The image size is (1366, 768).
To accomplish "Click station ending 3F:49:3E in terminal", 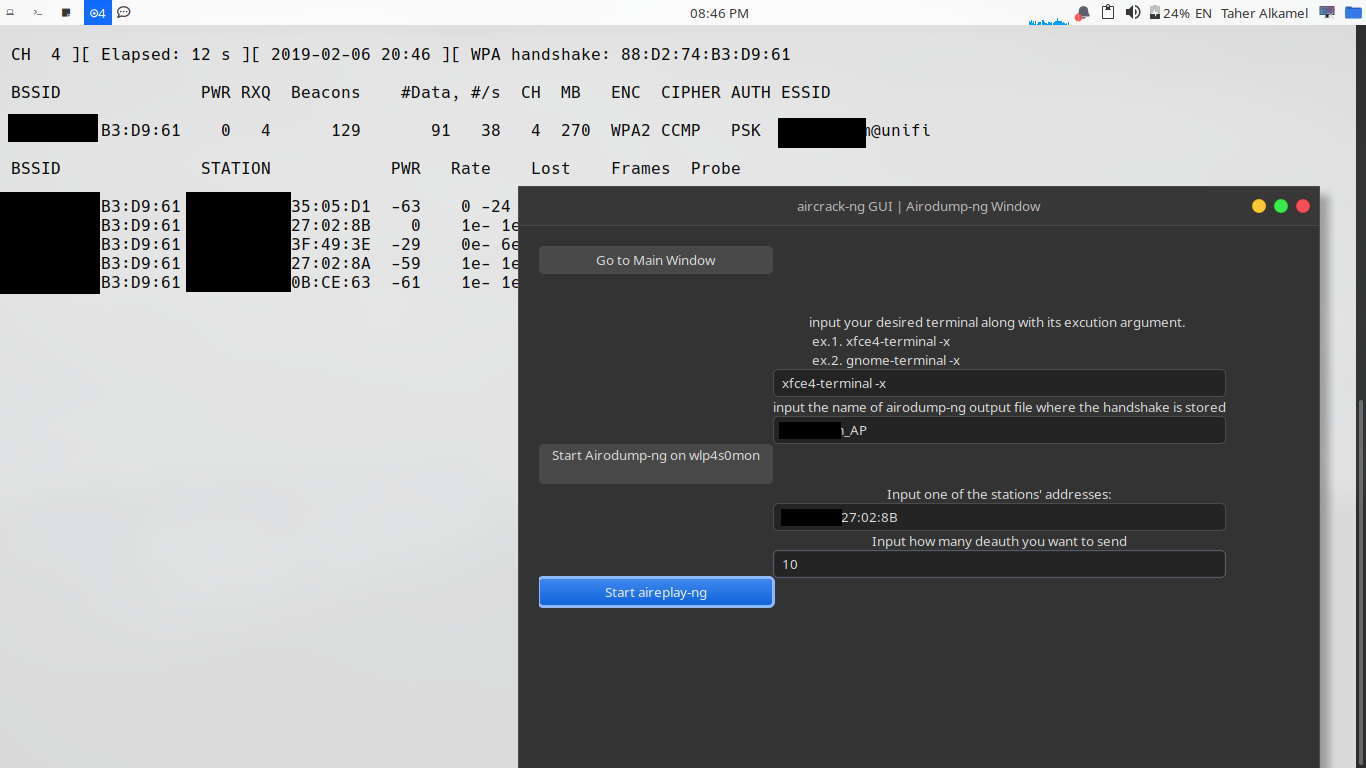I will [x=331, y=244].
